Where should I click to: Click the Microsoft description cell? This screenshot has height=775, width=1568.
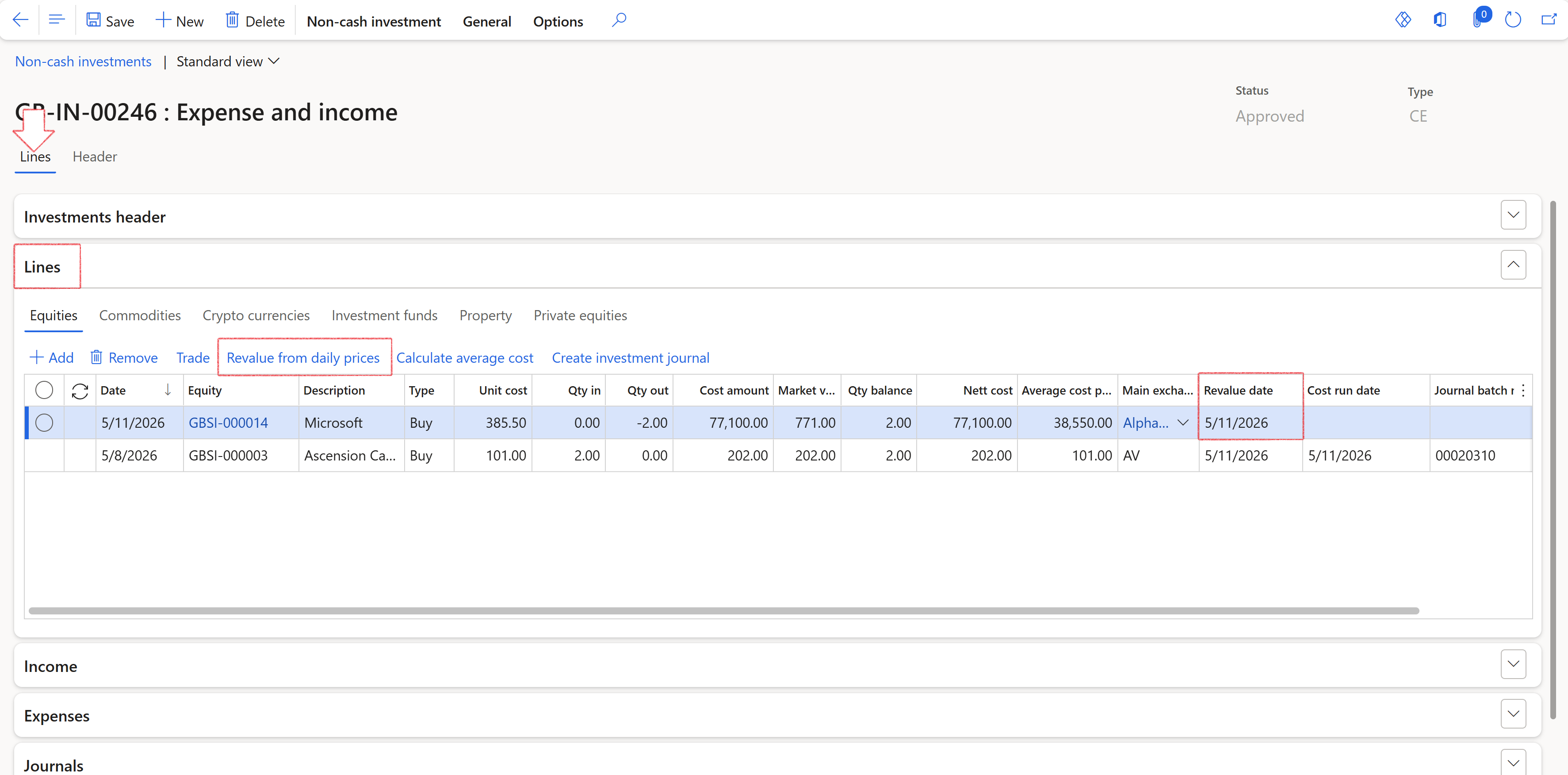(351, 422)
